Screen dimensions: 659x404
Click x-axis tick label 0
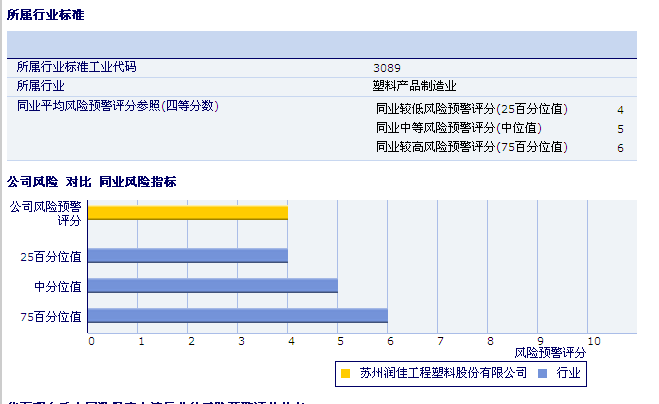pyautogui.click(x=92, y=341)
